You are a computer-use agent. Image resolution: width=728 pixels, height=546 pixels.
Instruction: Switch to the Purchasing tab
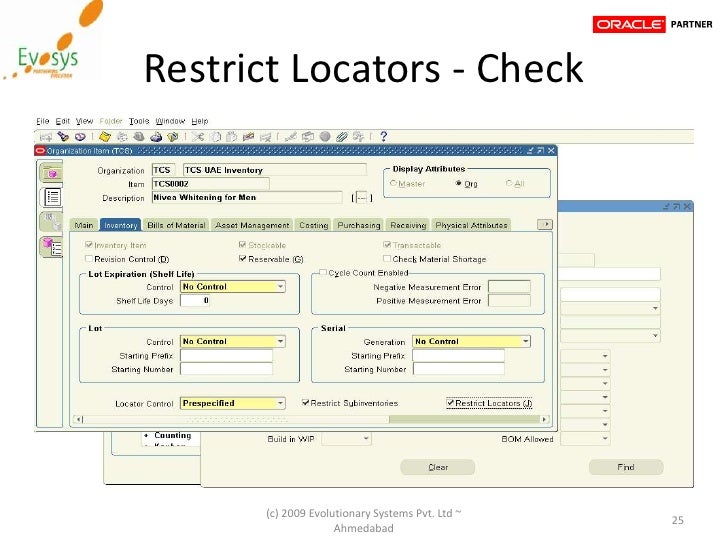[359, 225]
